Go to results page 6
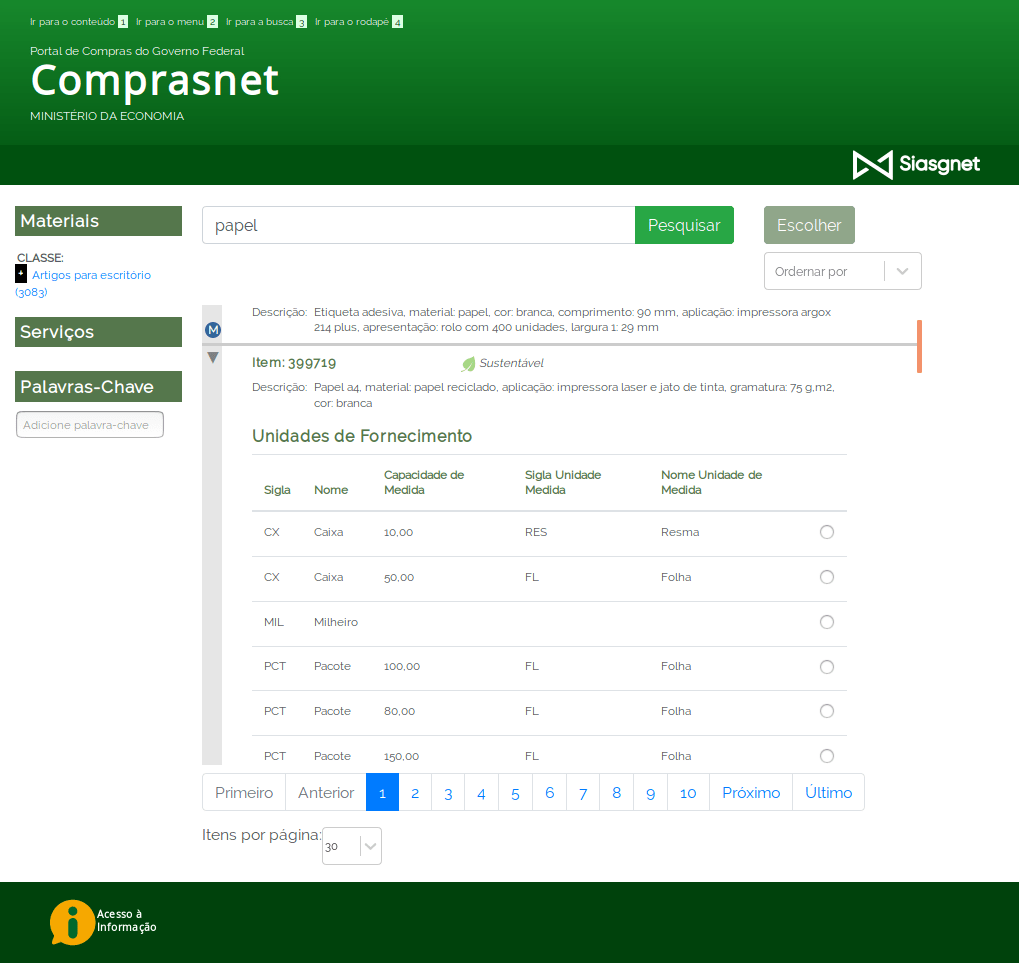The width and height of the screenshot is (1019, 963). click(x=550, y=793)
